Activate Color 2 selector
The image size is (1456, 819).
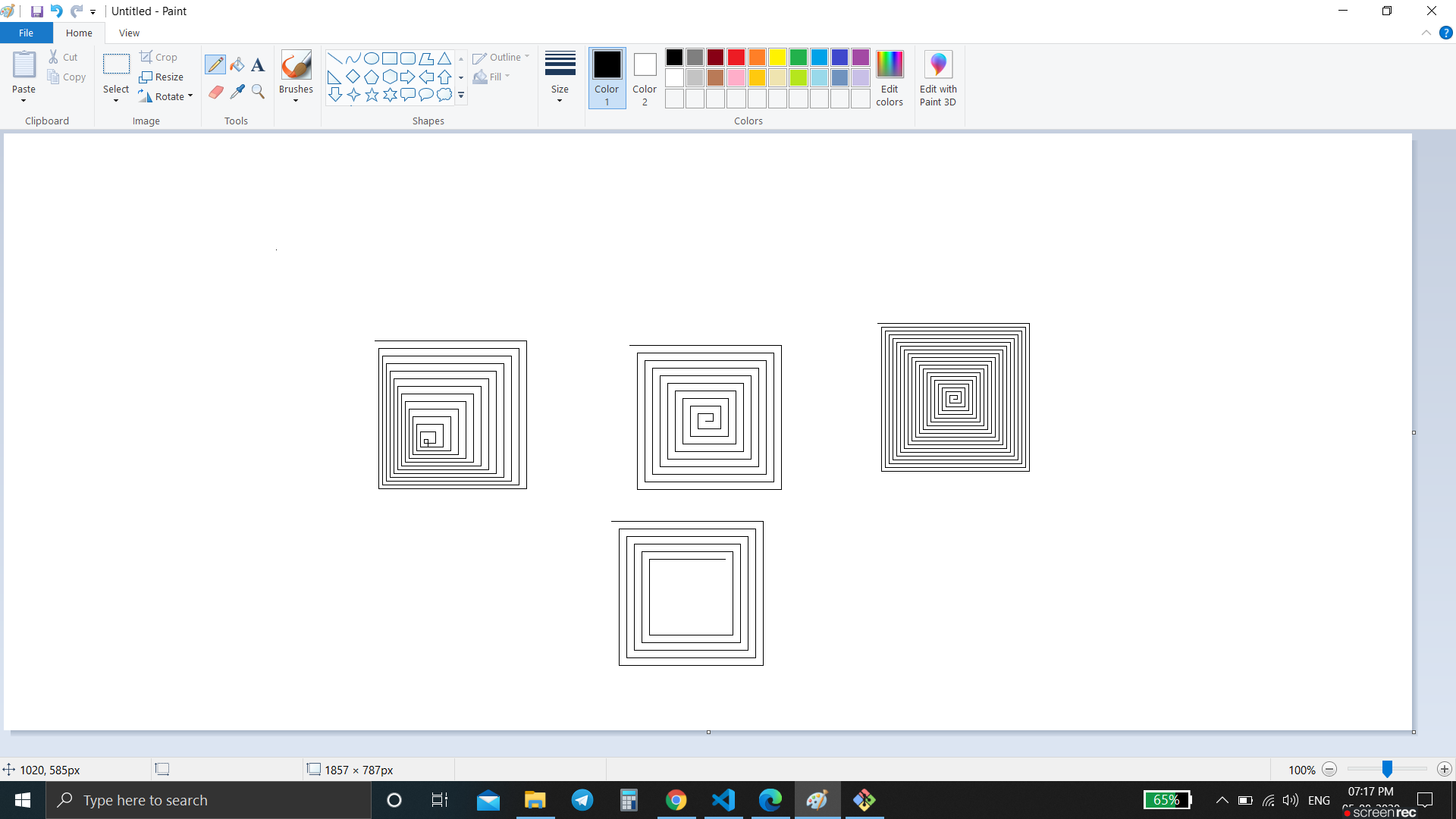[645, 77]
